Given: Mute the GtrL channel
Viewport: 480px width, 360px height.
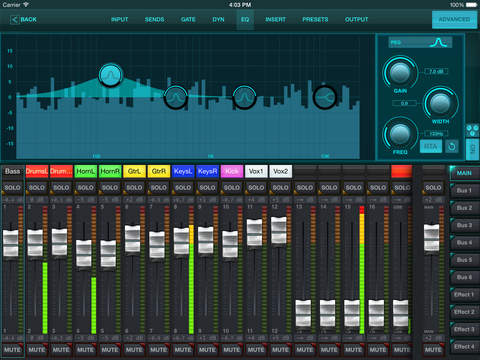Looking at the screenshot, I should pos(134,350).
